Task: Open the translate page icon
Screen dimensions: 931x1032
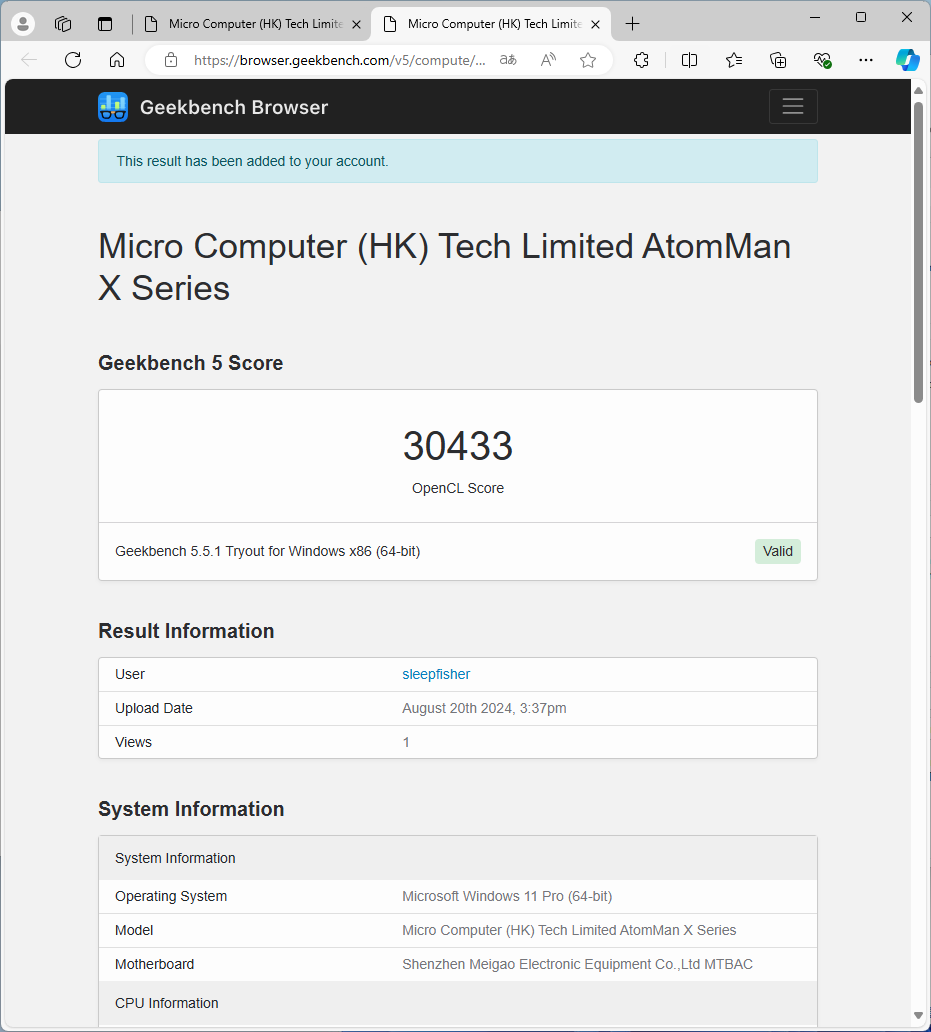Action: pos(508,61)
